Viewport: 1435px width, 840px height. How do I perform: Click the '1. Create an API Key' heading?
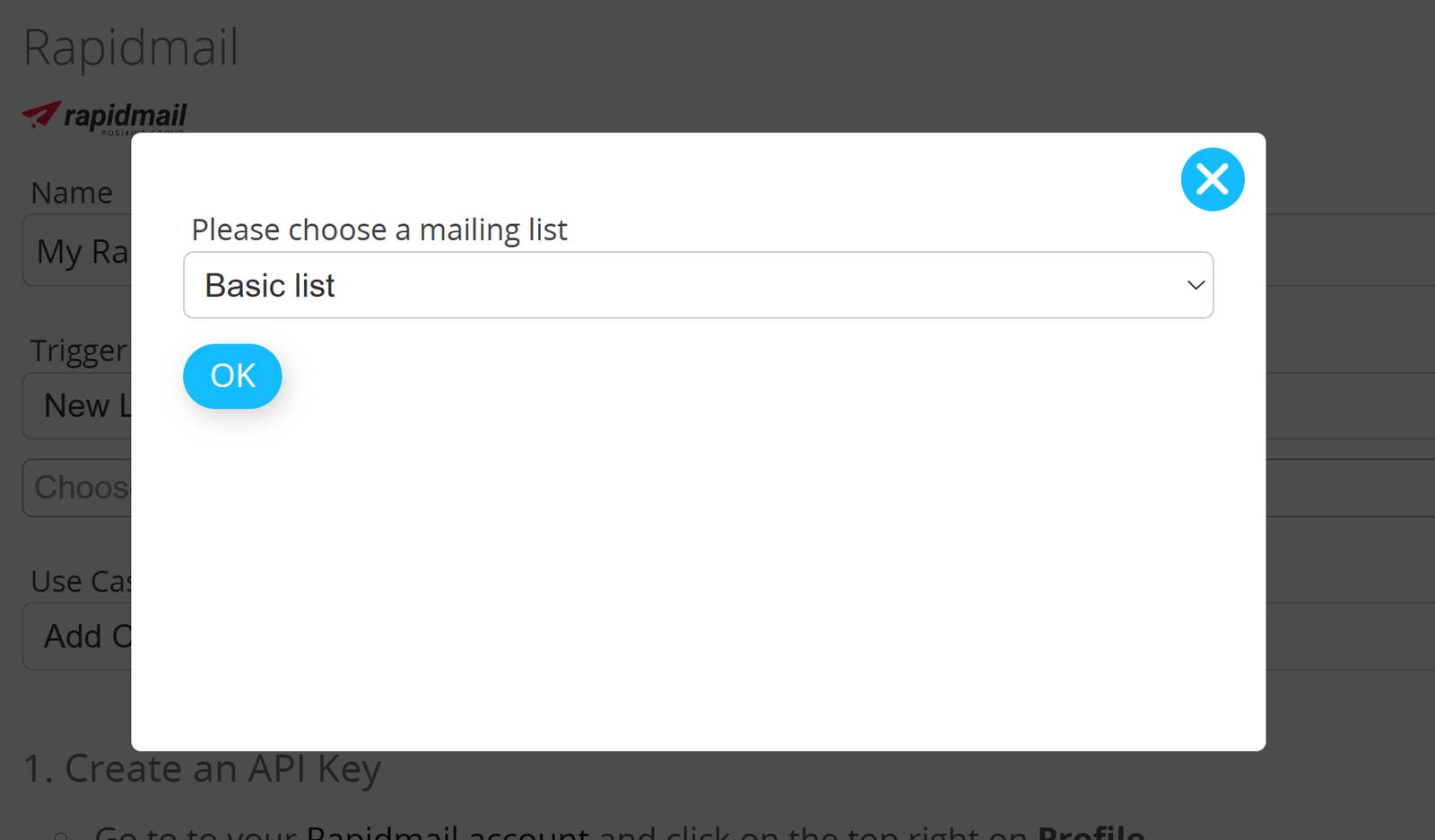(x=202, y=769)
